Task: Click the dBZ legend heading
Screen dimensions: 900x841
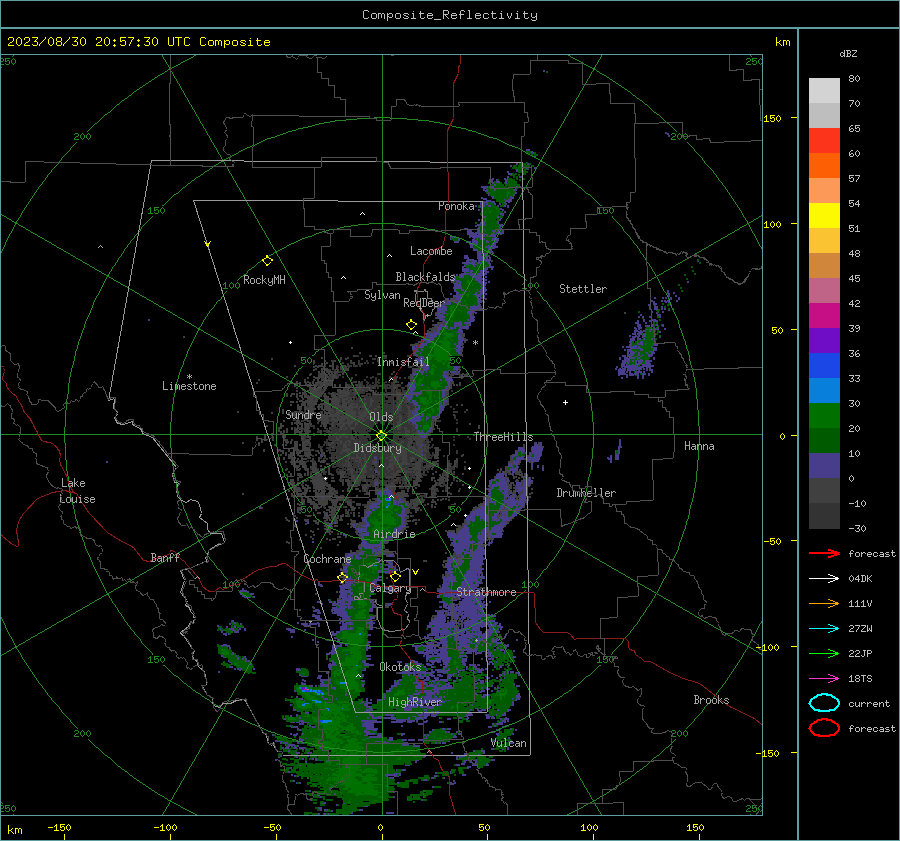Action: tap(848, 54)
